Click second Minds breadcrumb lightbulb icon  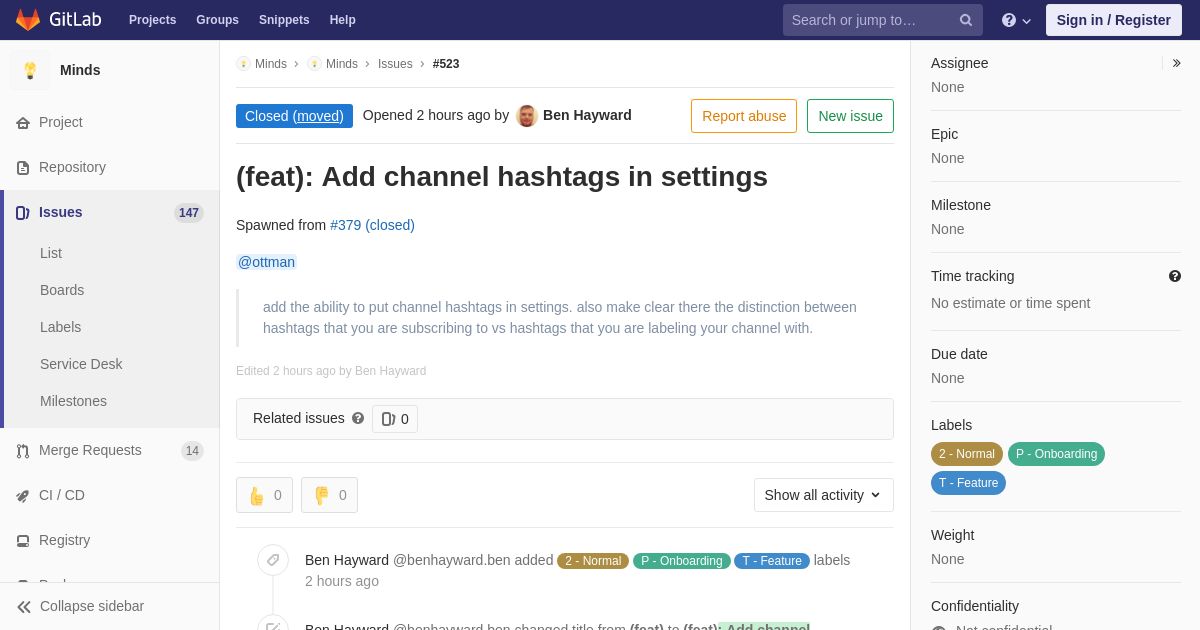click(315, 64)
